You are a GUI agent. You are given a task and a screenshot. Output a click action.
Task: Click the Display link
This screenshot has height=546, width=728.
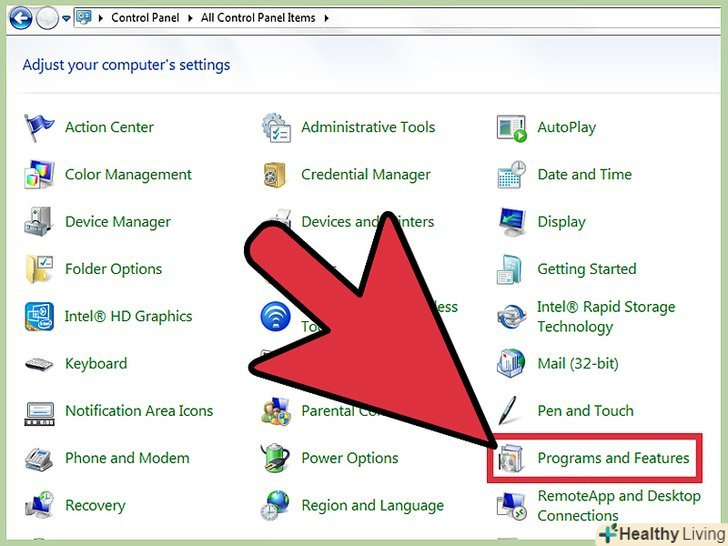(x=562, y=222)
